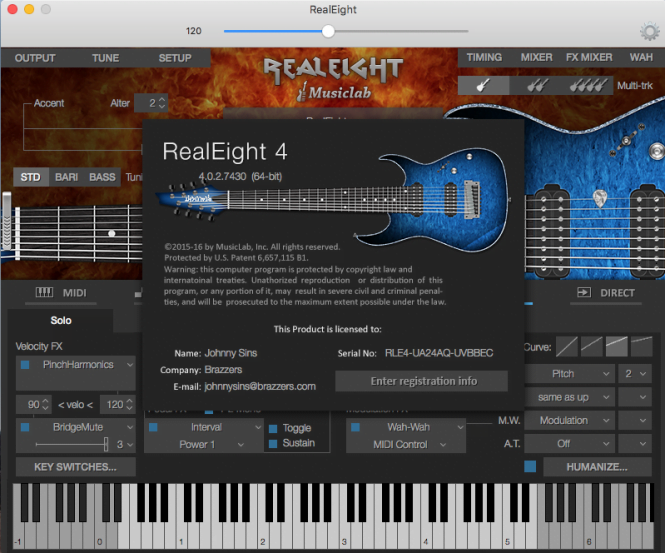Screen dimensions: 665x553
Task: Click the tempo slider knob
Action: click(328, 31)
